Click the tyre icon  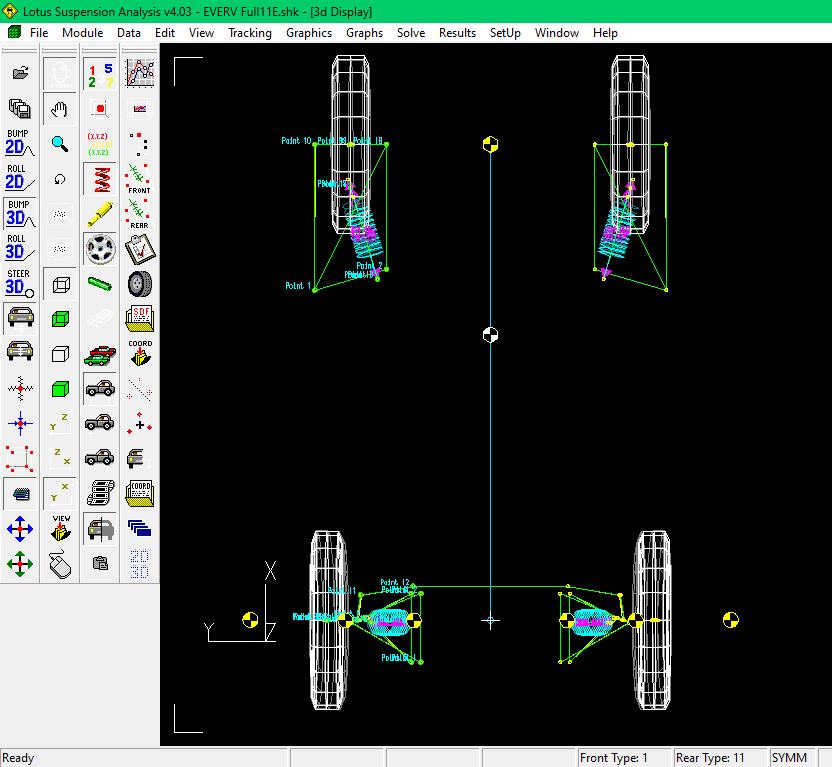click(x=140, y=284)
